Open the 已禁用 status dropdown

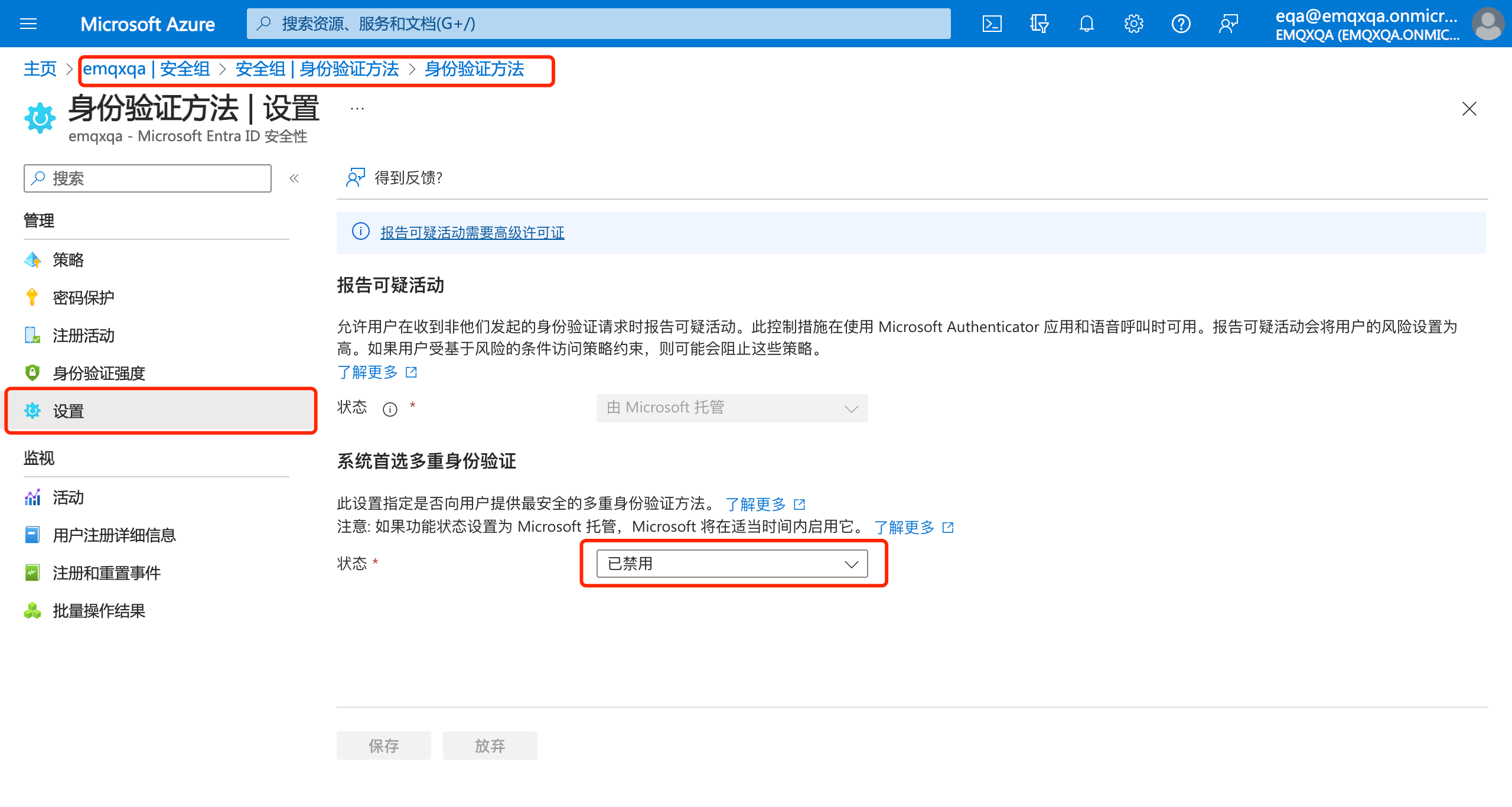732,563
